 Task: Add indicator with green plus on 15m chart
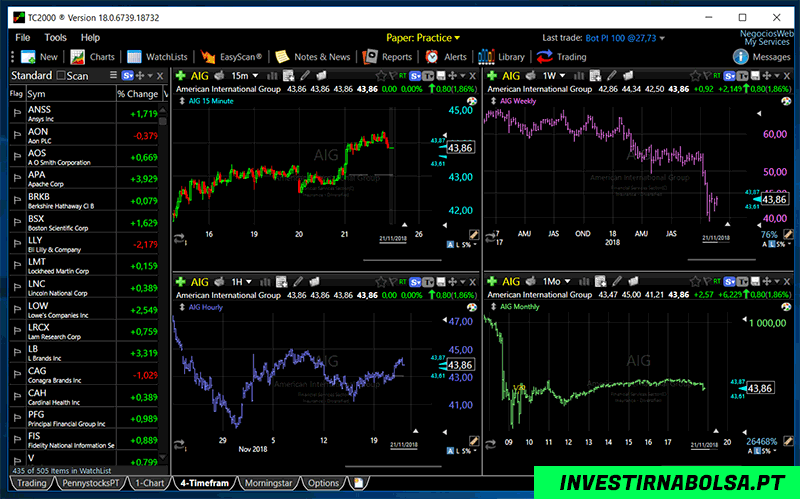180,76
